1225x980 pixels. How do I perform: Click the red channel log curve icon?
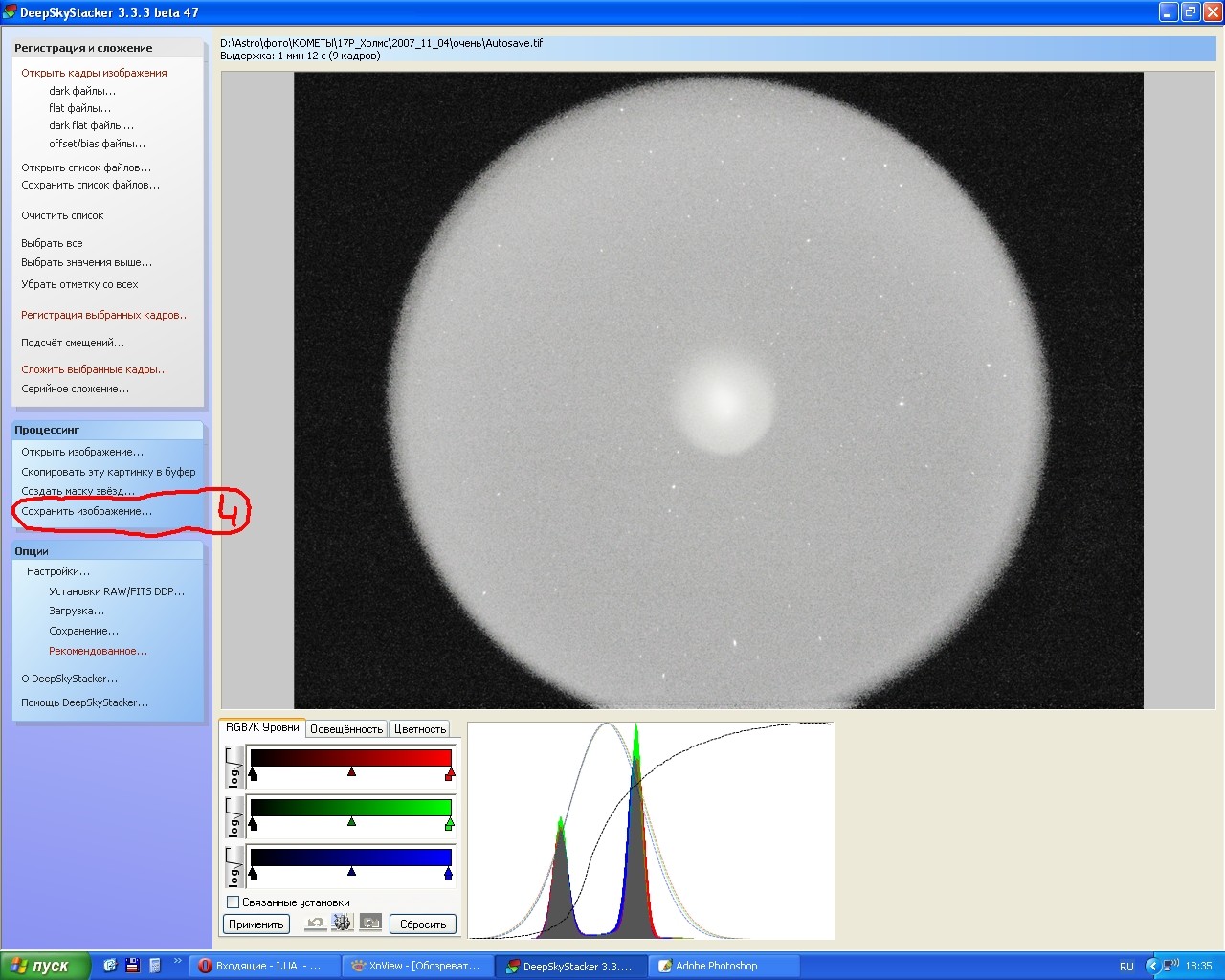pyautogui.click(x=234, y=768)
